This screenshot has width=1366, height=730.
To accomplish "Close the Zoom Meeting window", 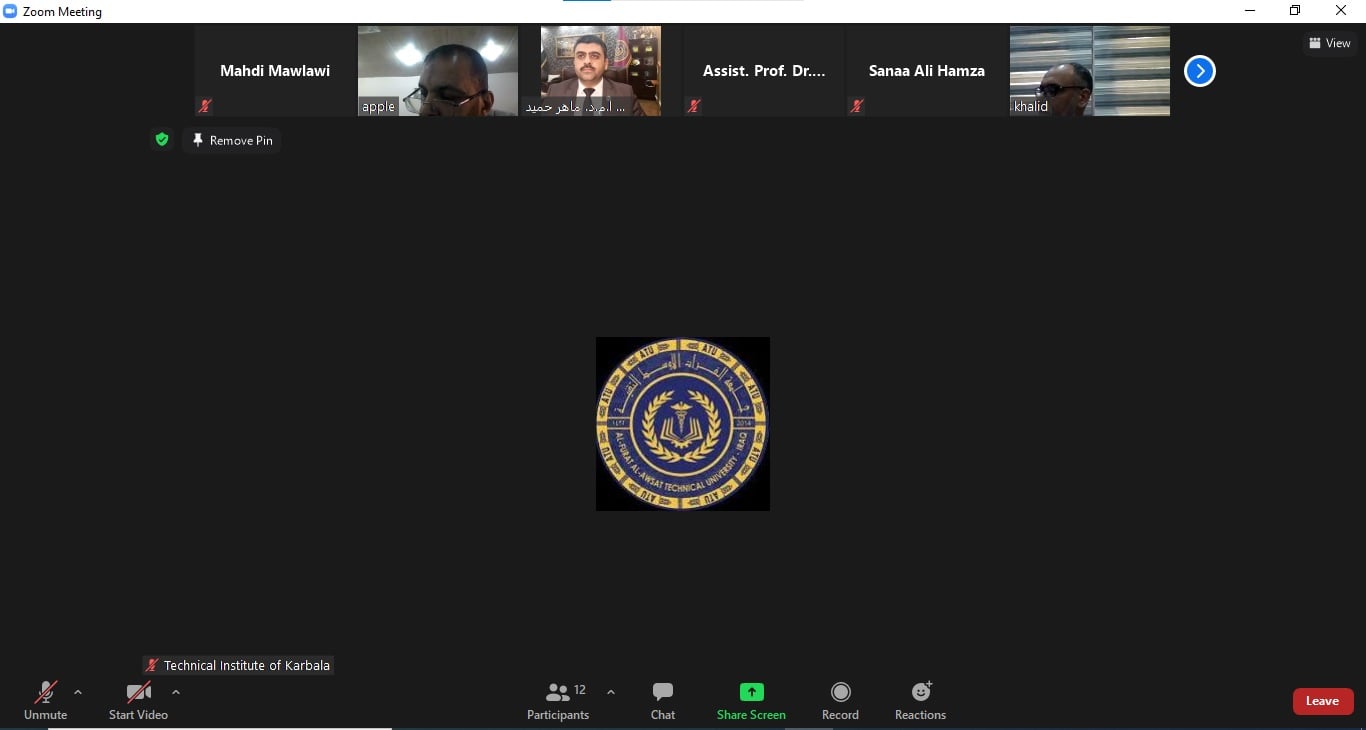I will point(1342,11).
